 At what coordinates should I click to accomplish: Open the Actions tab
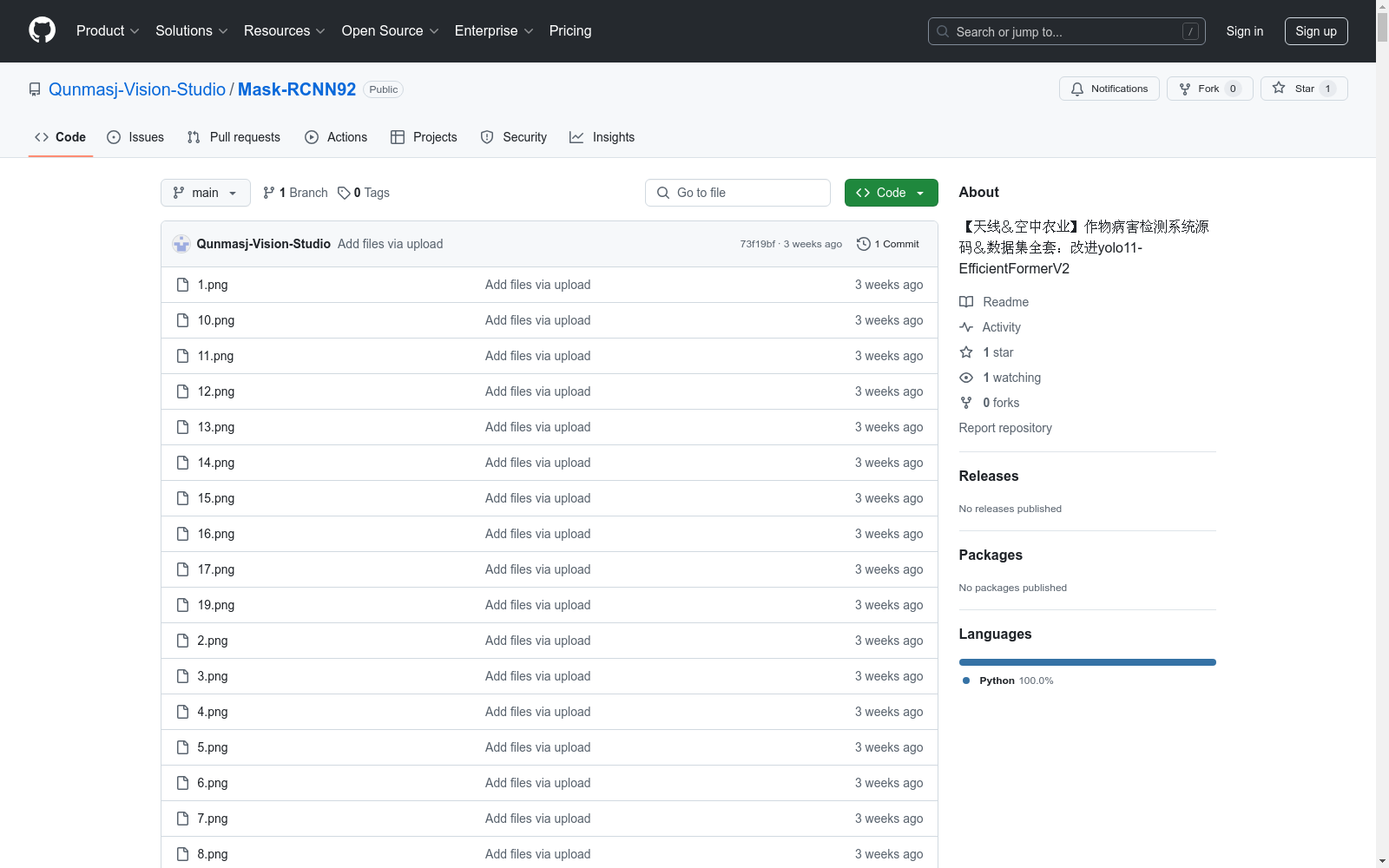click(336, 137)
